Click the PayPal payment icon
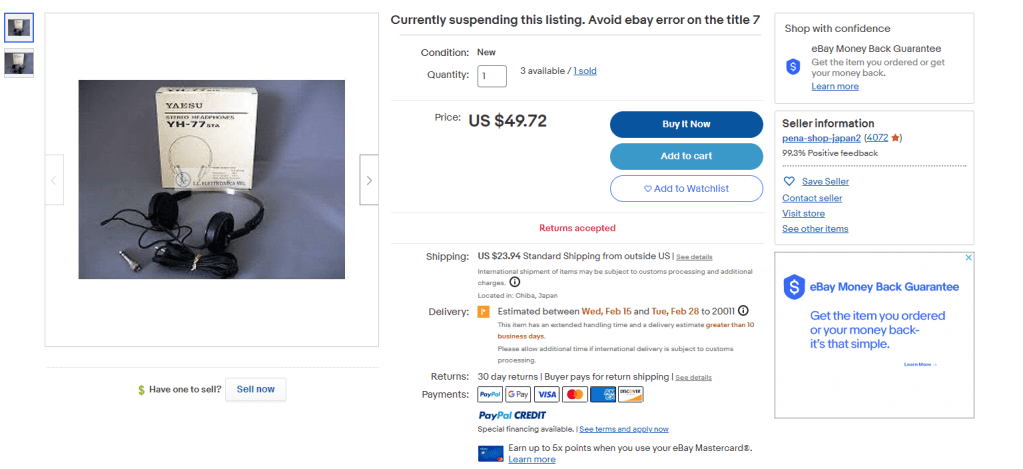This screenshot has width=1023, height=469. (490, 395)
